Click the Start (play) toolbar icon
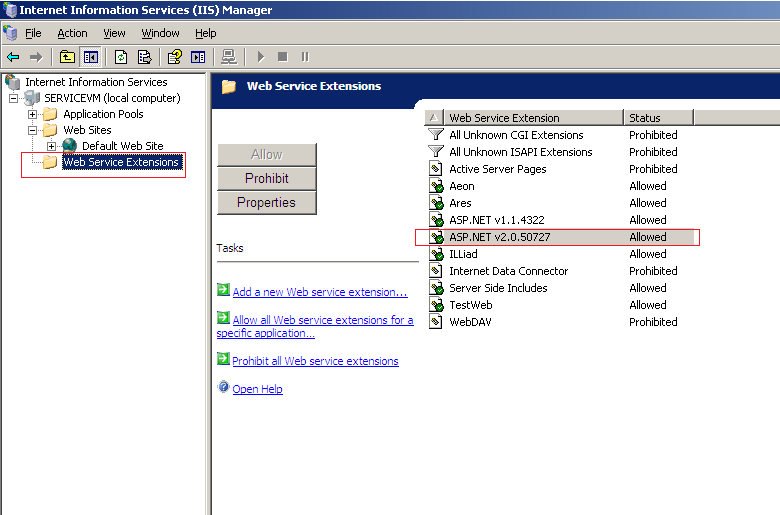 261,57
